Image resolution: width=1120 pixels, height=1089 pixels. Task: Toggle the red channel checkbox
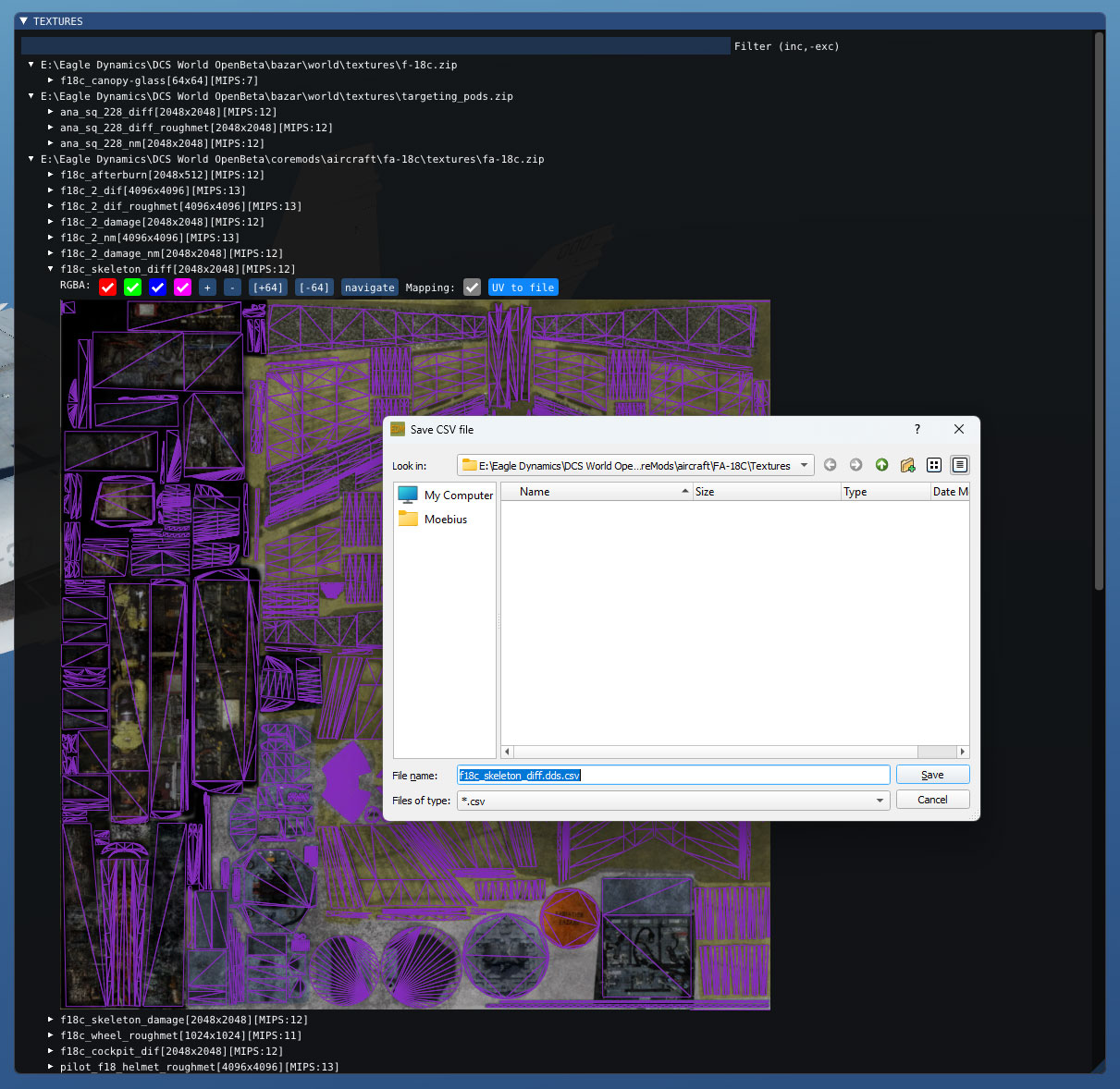coord(108,288)
